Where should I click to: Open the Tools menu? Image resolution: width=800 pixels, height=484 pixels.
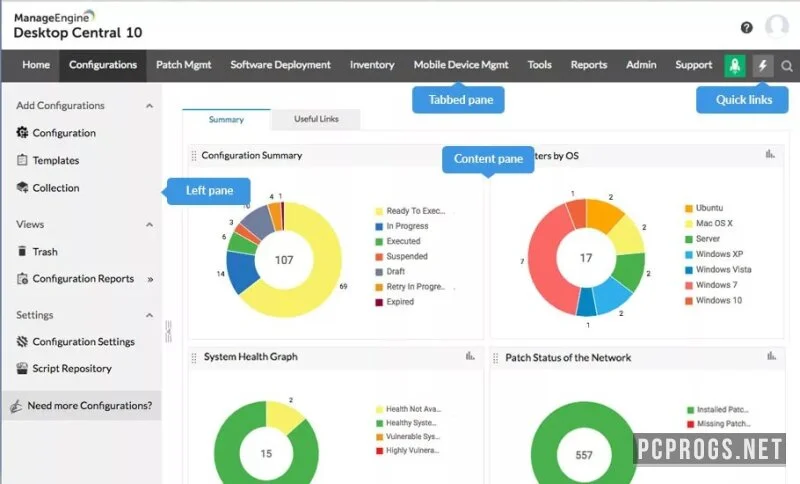click(539, 65)
